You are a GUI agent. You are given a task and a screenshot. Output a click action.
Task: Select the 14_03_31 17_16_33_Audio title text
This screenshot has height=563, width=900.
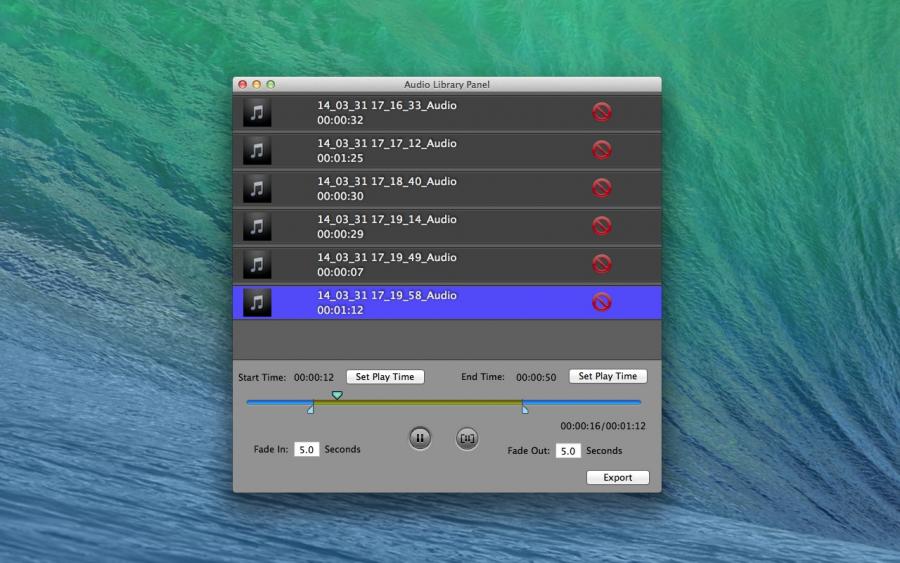[387, 106]
